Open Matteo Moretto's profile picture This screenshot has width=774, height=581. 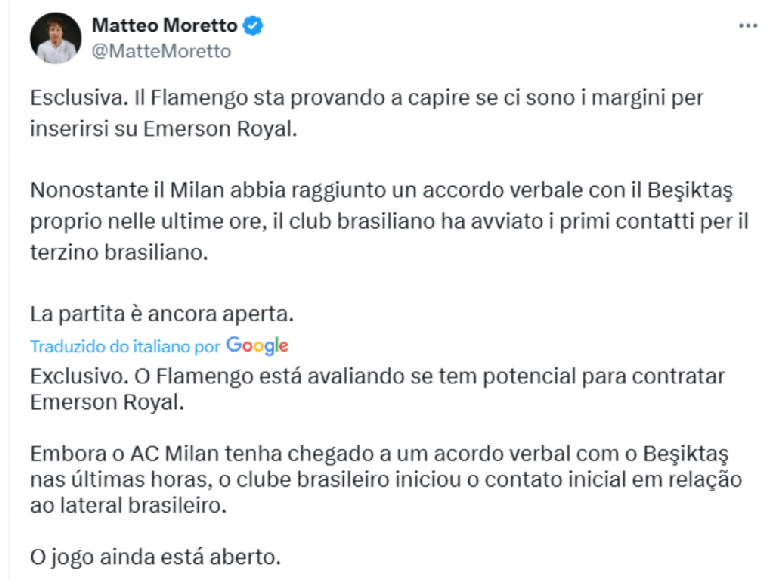(55, 38)
